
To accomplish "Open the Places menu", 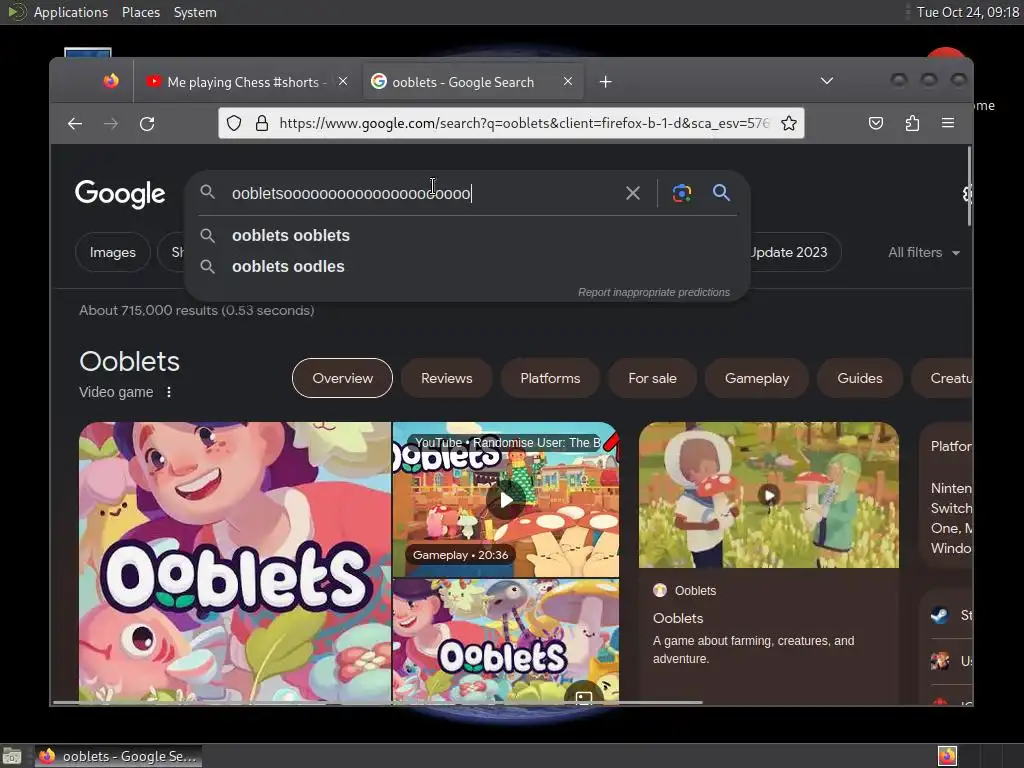I will coord(140,12).
